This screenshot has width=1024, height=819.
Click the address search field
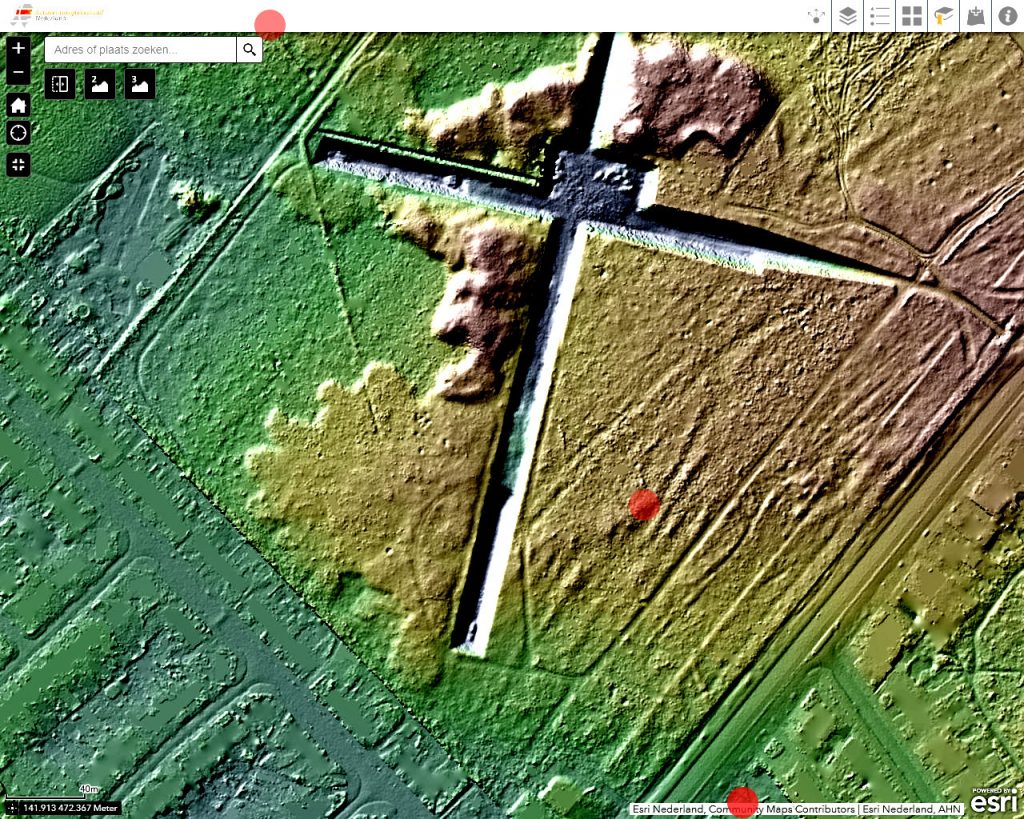[140, 49]
